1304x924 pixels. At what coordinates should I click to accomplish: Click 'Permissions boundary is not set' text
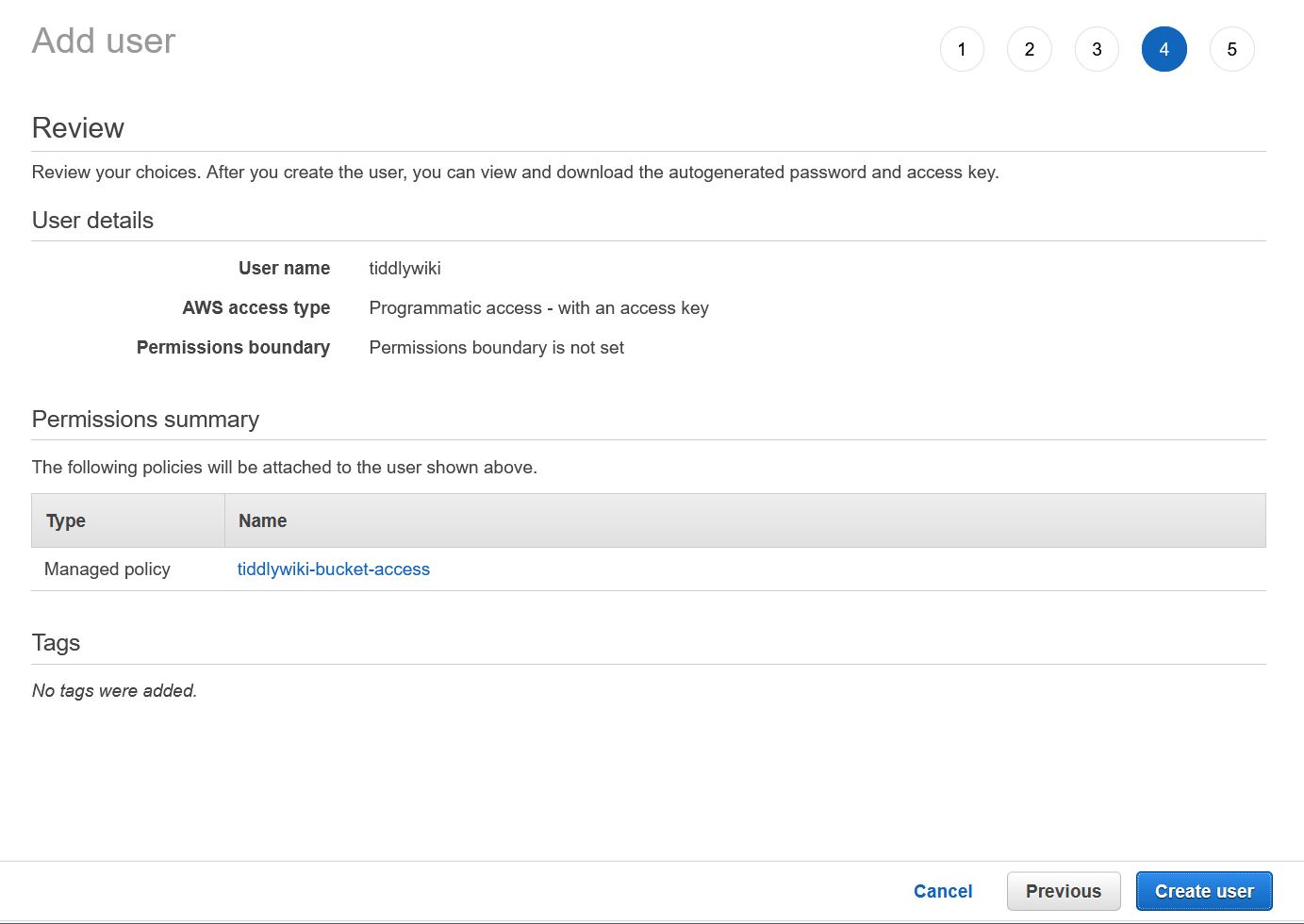click(x=497, y=348)
